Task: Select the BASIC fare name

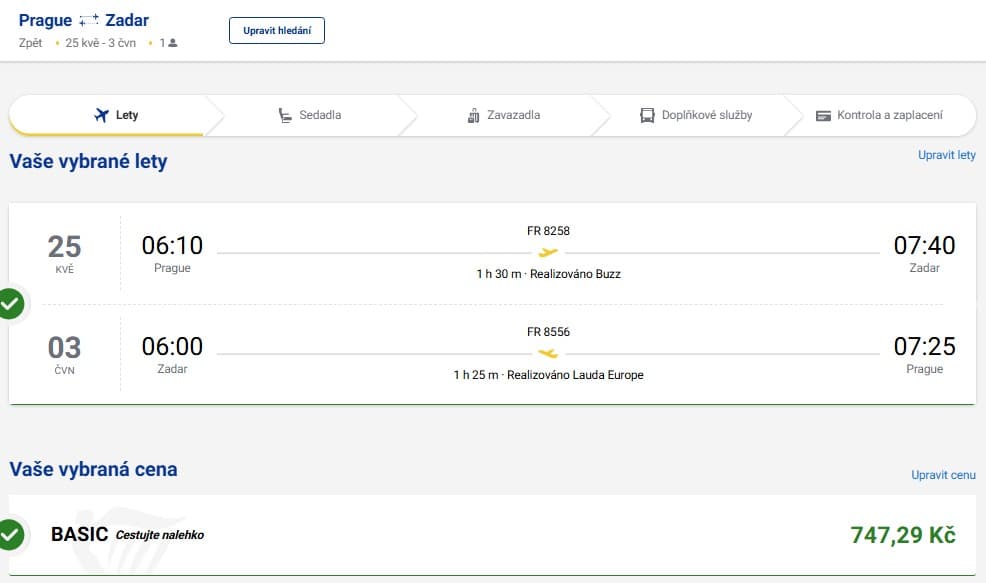Action: (x=79, y=535)
